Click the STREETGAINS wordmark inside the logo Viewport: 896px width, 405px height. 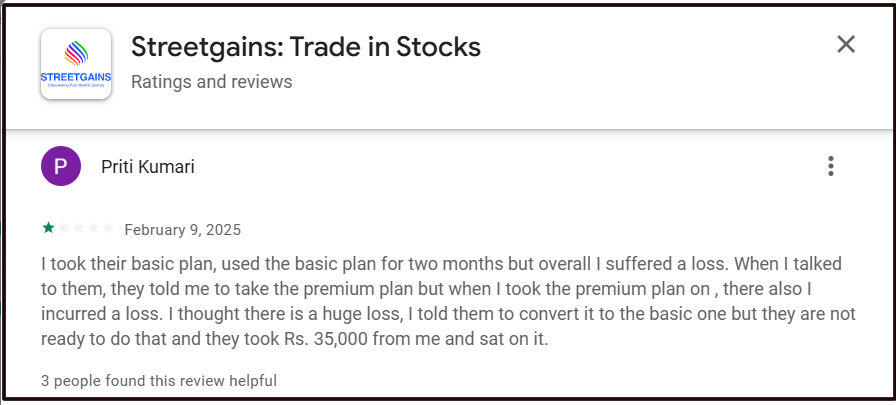click(x=76, y=78)
